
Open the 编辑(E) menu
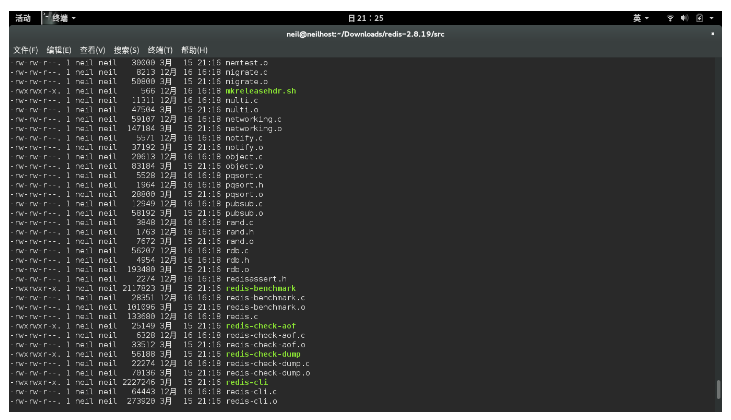(58, 50)
